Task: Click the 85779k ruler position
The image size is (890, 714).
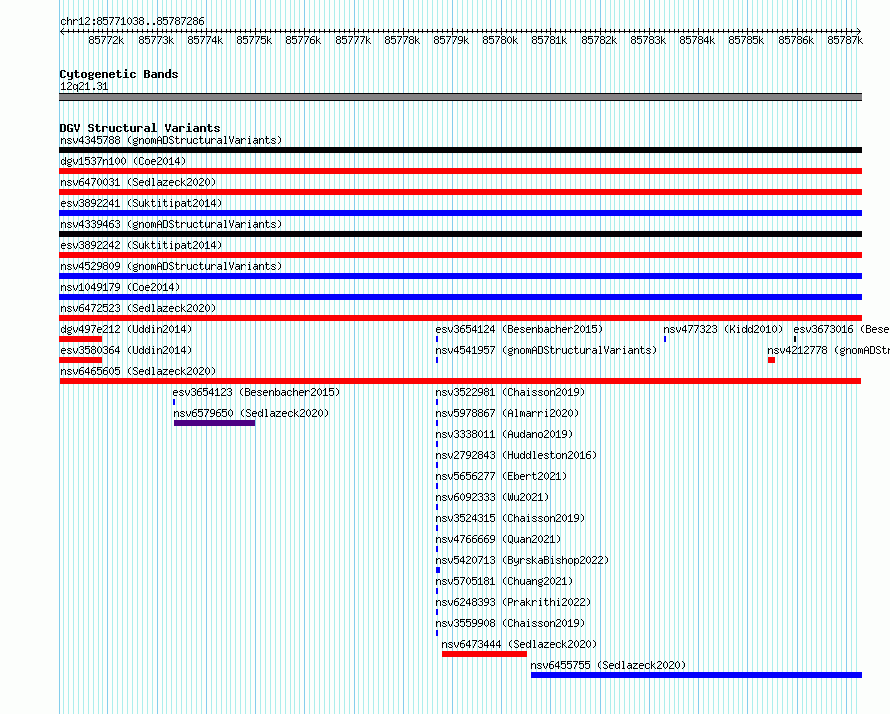Action: point(451,40)
